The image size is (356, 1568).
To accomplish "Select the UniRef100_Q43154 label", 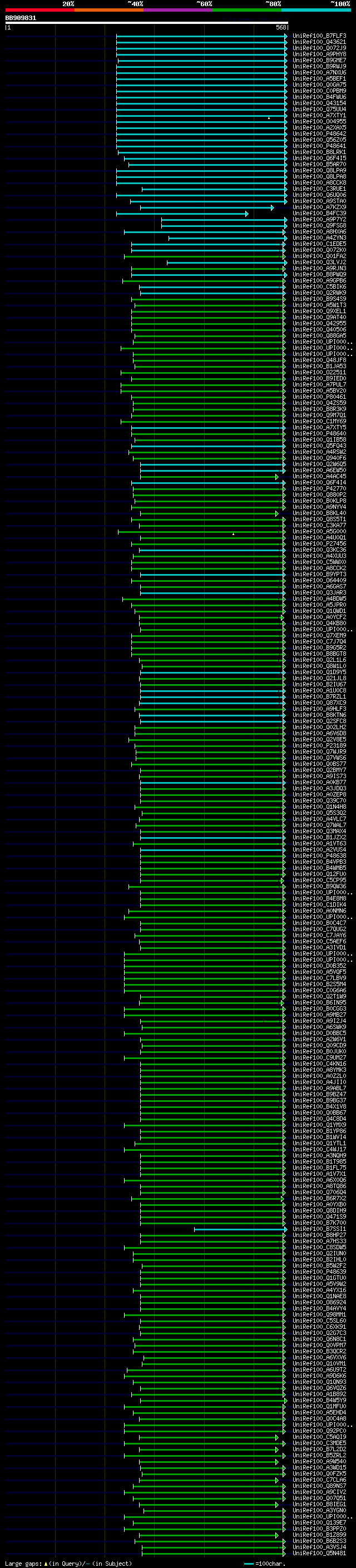I will click(319, 103).
